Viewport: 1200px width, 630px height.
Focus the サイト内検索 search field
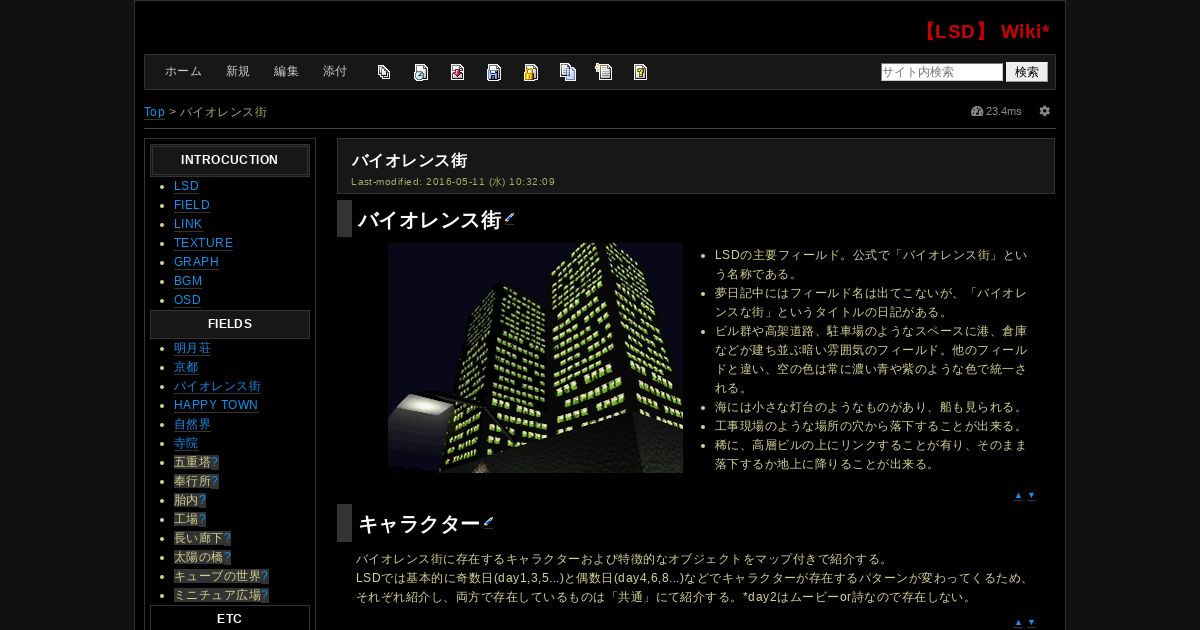[x=942, y=72]
